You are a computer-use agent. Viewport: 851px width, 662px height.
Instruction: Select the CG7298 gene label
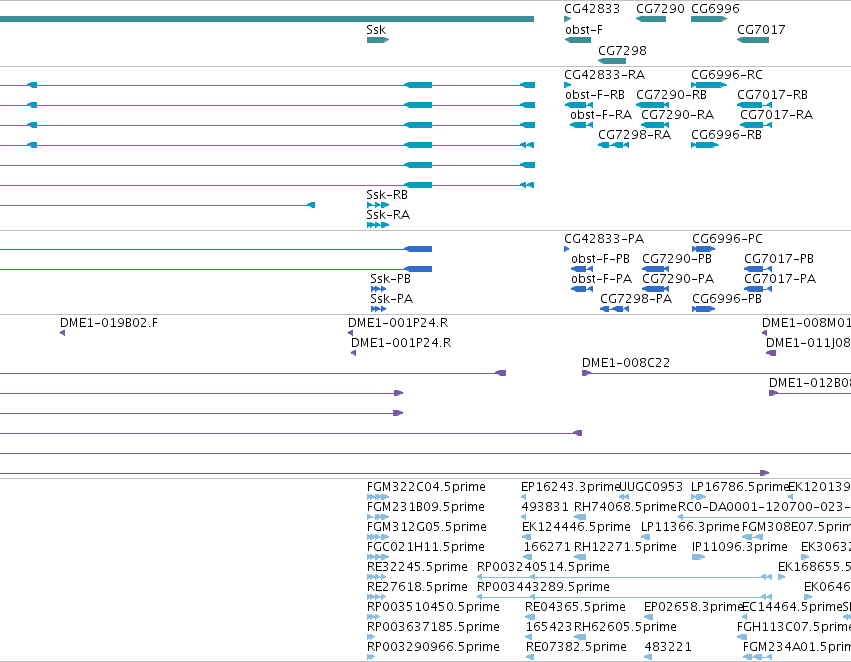622,50
